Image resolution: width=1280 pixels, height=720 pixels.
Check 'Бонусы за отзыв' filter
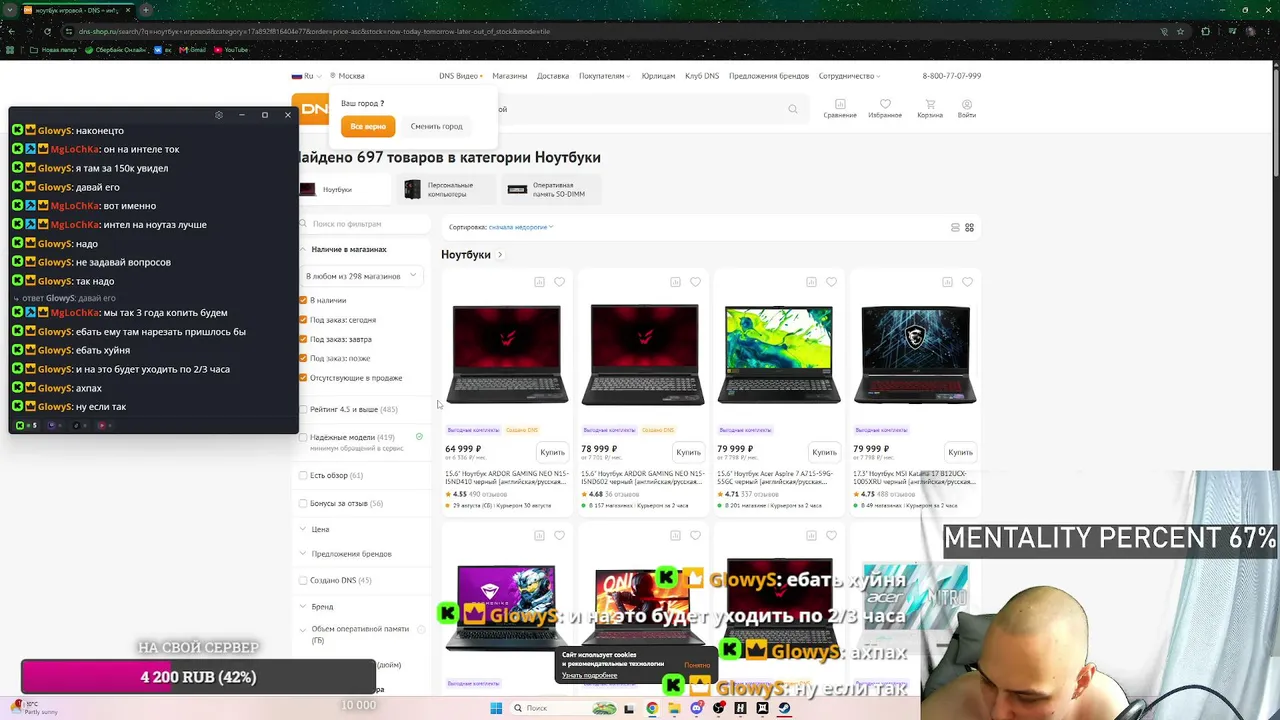pyautogui.click(x=303, y=503)
